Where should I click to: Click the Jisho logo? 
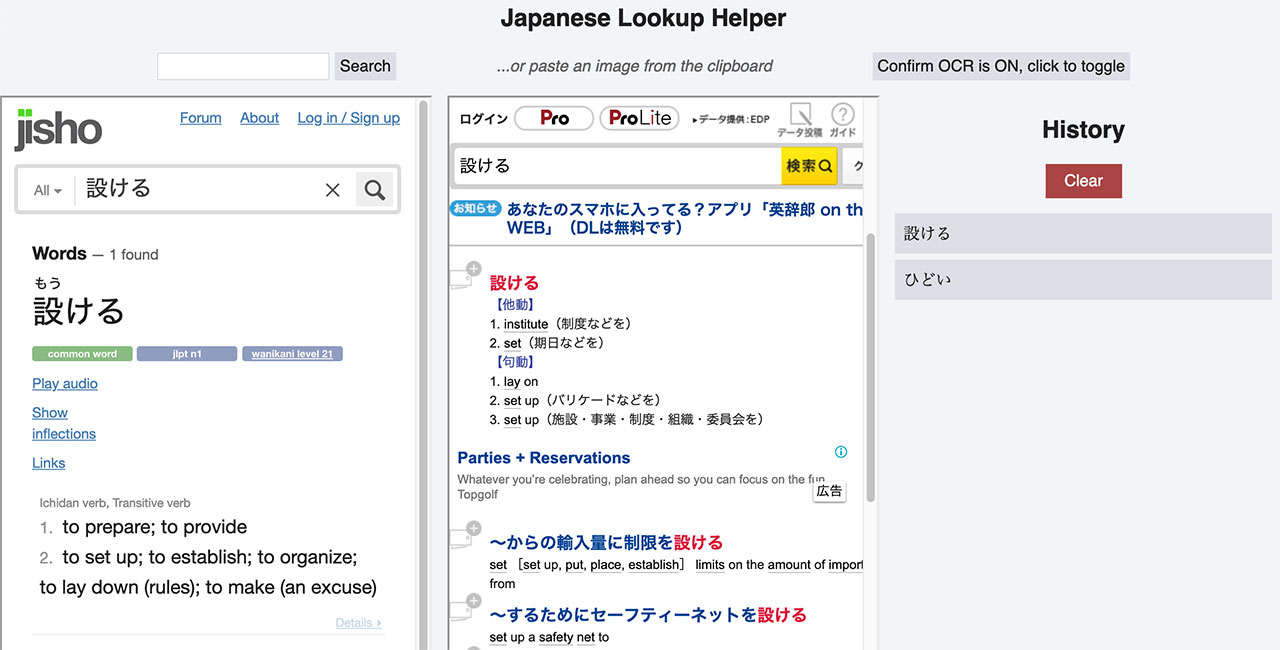coord(58,129)
